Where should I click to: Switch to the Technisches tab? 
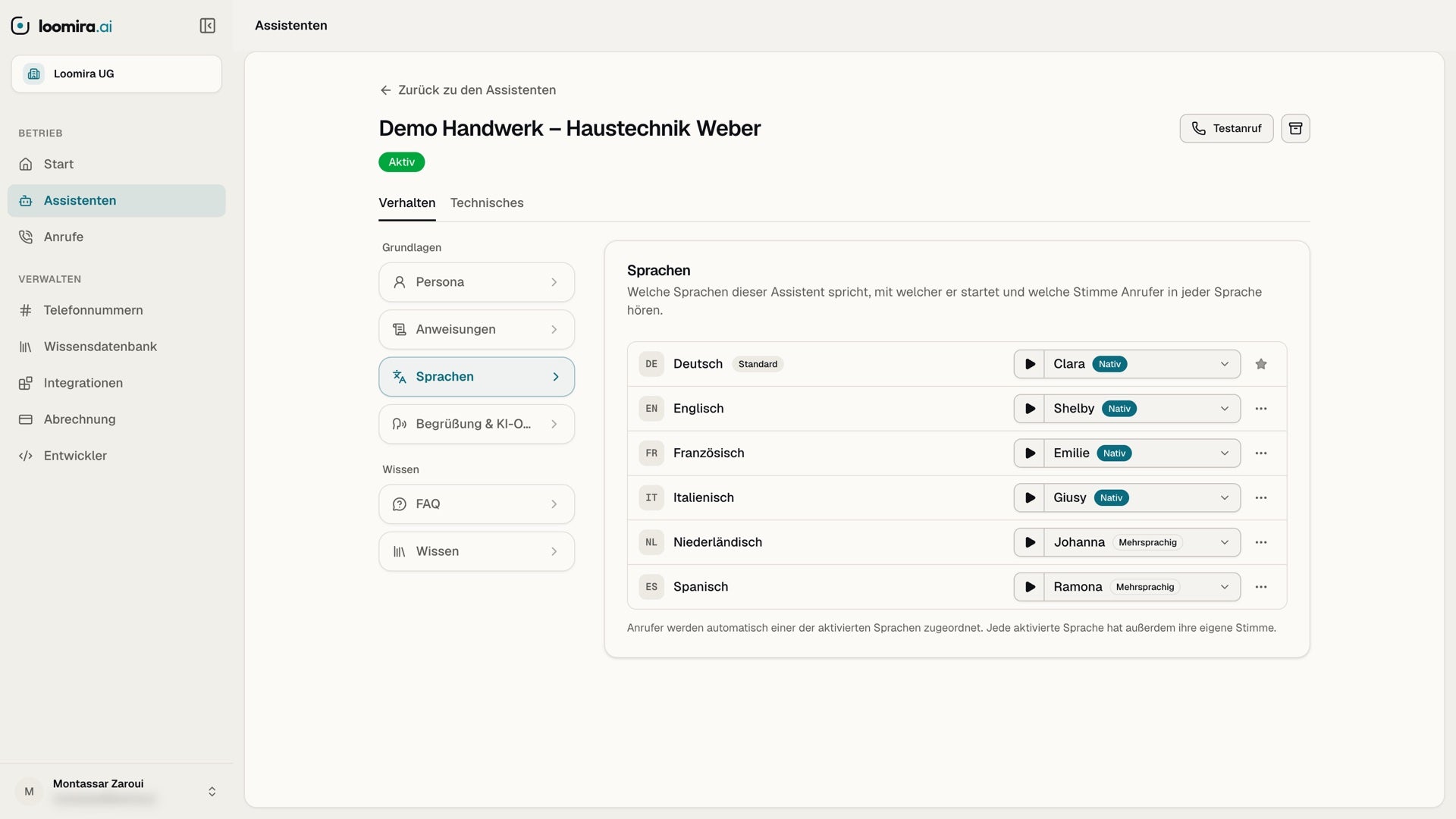coord(487,203)
